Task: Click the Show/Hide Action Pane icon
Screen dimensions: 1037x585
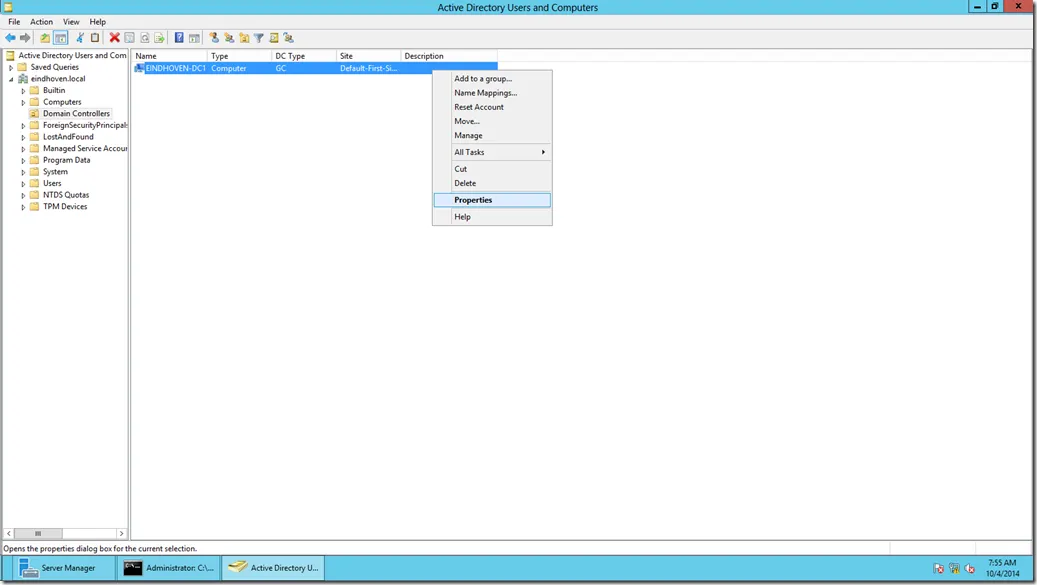Action: tap(194, 38)
